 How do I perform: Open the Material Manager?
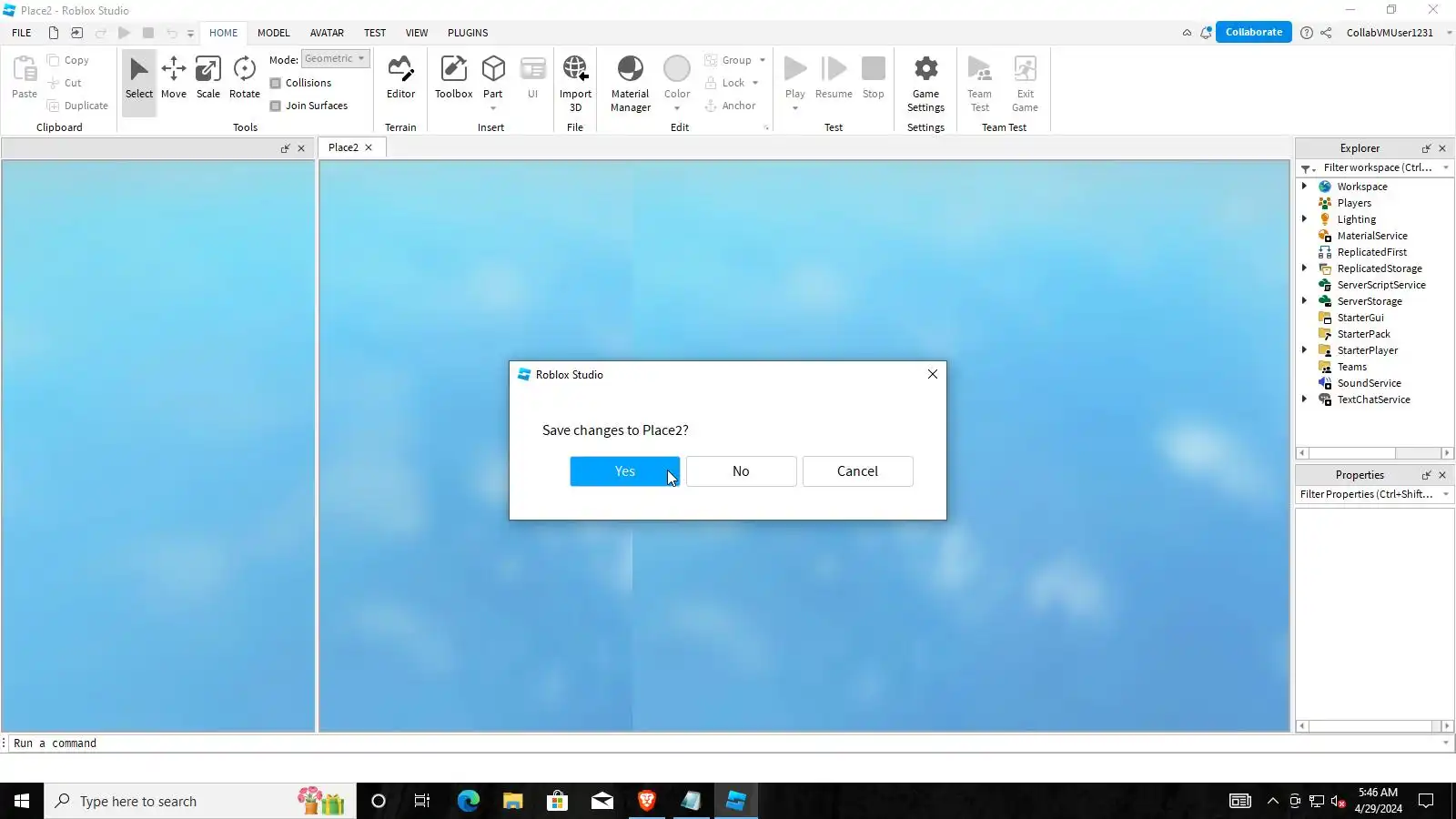tap(631, 84)
